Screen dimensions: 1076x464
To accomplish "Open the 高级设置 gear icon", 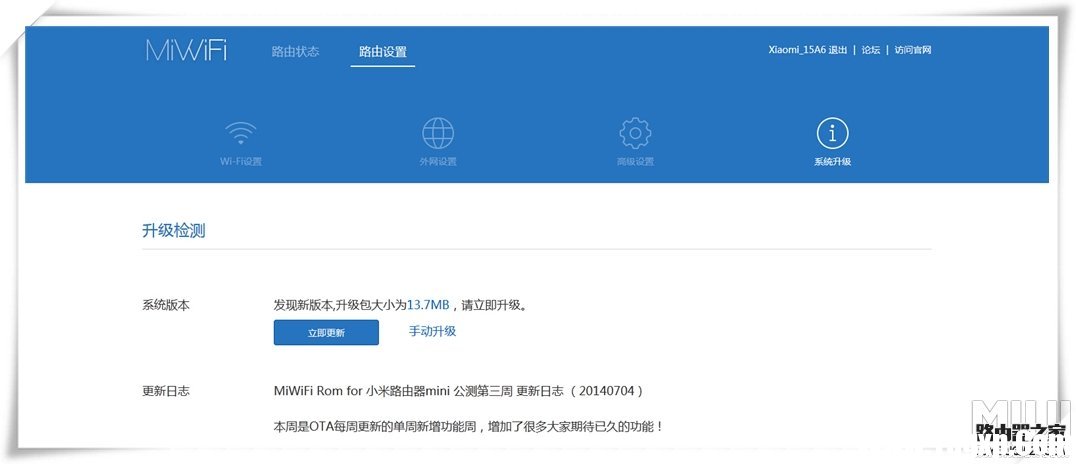I will click(x=635, y=133).
